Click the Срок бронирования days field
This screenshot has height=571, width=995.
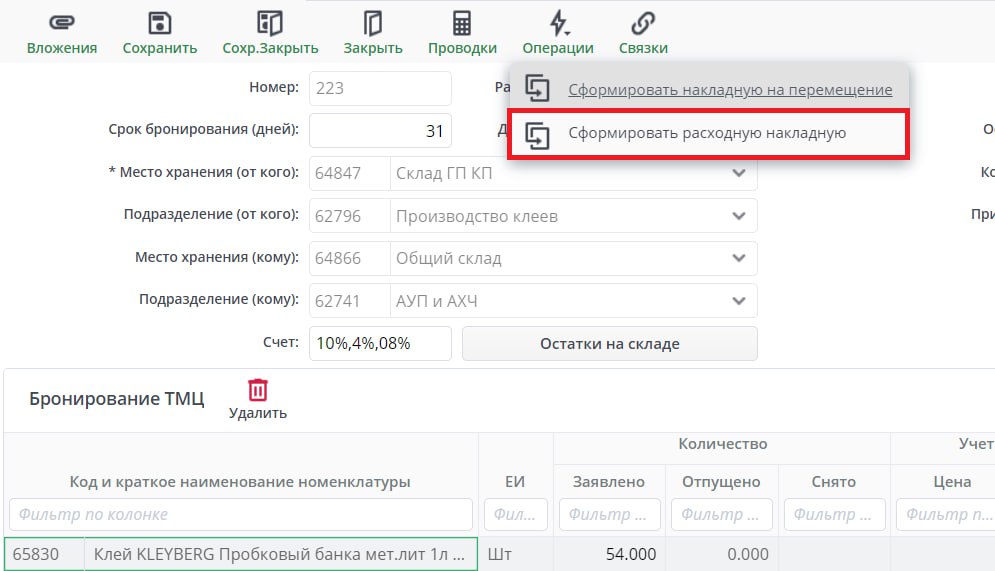(x=380, y=131)
